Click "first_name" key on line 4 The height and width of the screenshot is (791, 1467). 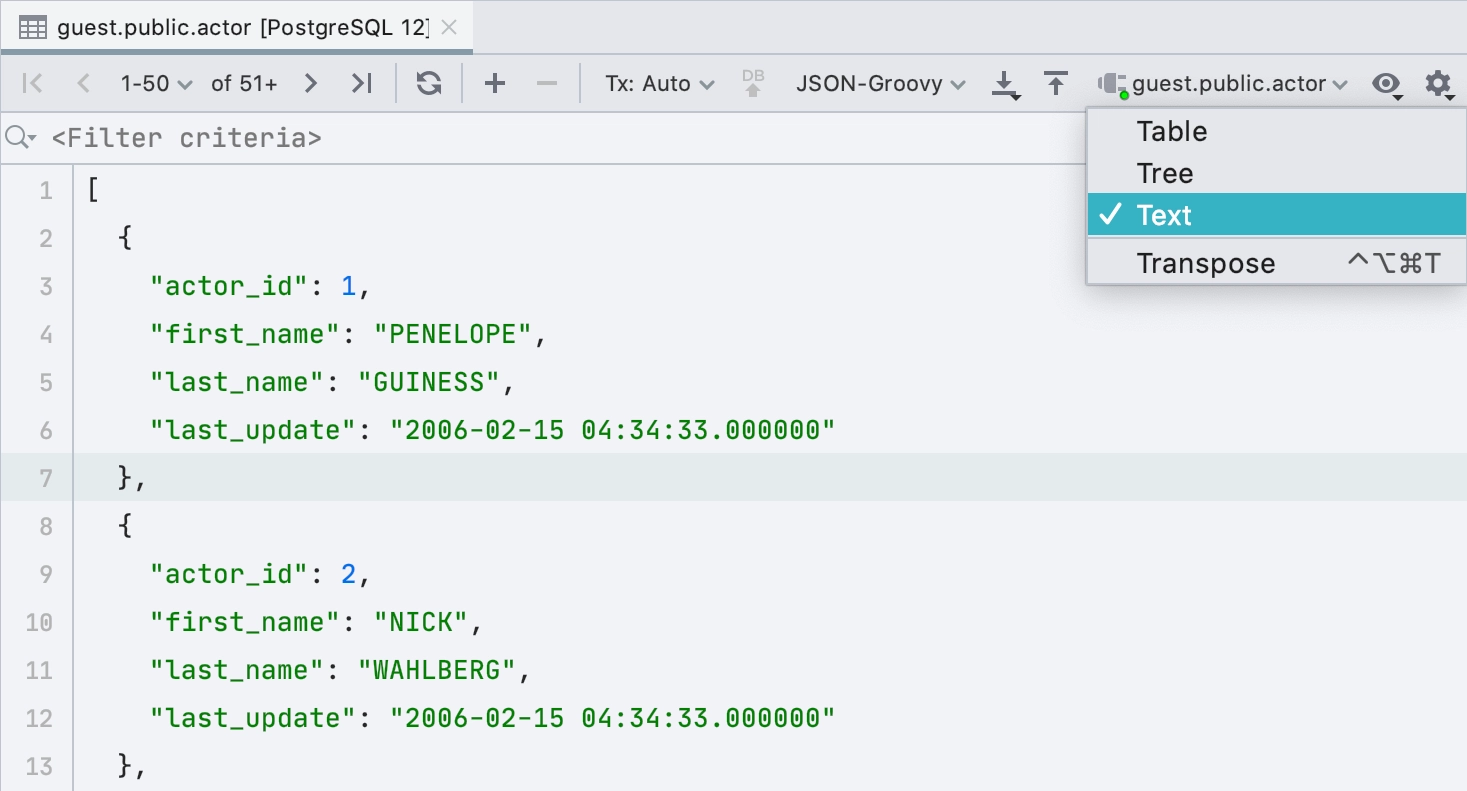[245, 334]
